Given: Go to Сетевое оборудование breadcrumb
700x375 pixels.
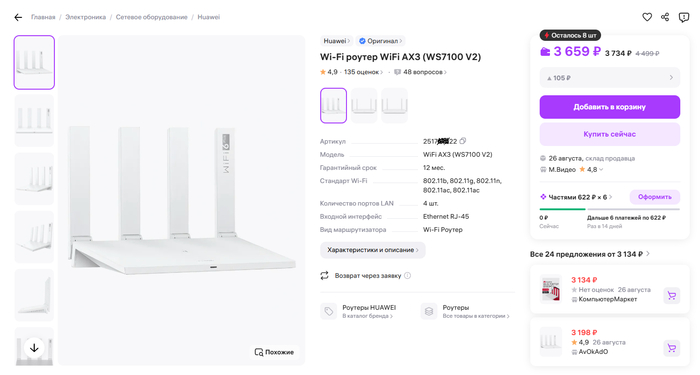Looking at the screenshot, I should (x=151, y=17).
